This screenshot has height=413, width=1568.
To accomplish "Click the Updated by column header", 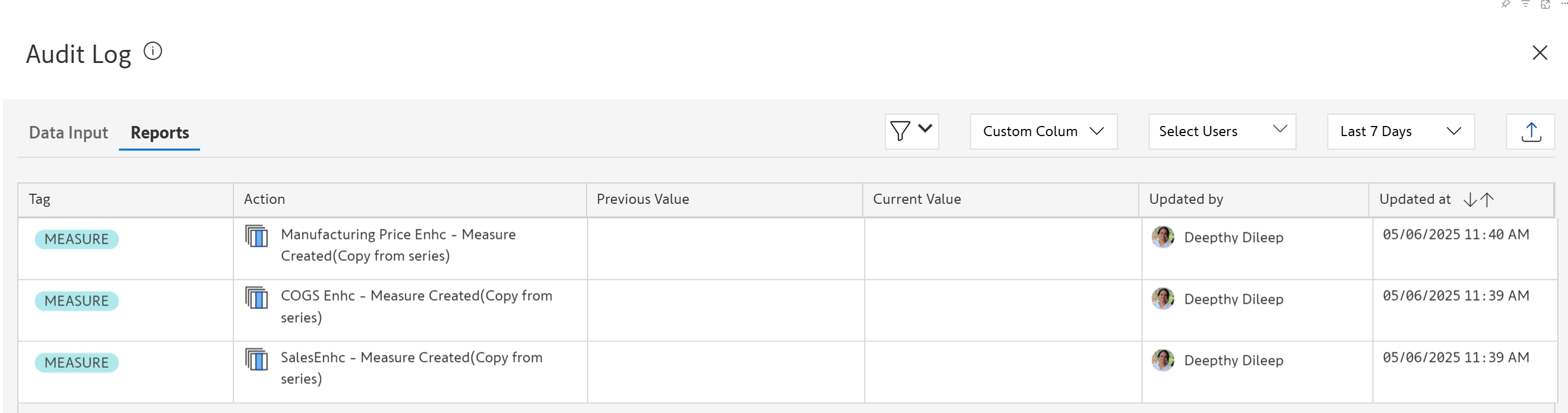I will (1186, 199).
